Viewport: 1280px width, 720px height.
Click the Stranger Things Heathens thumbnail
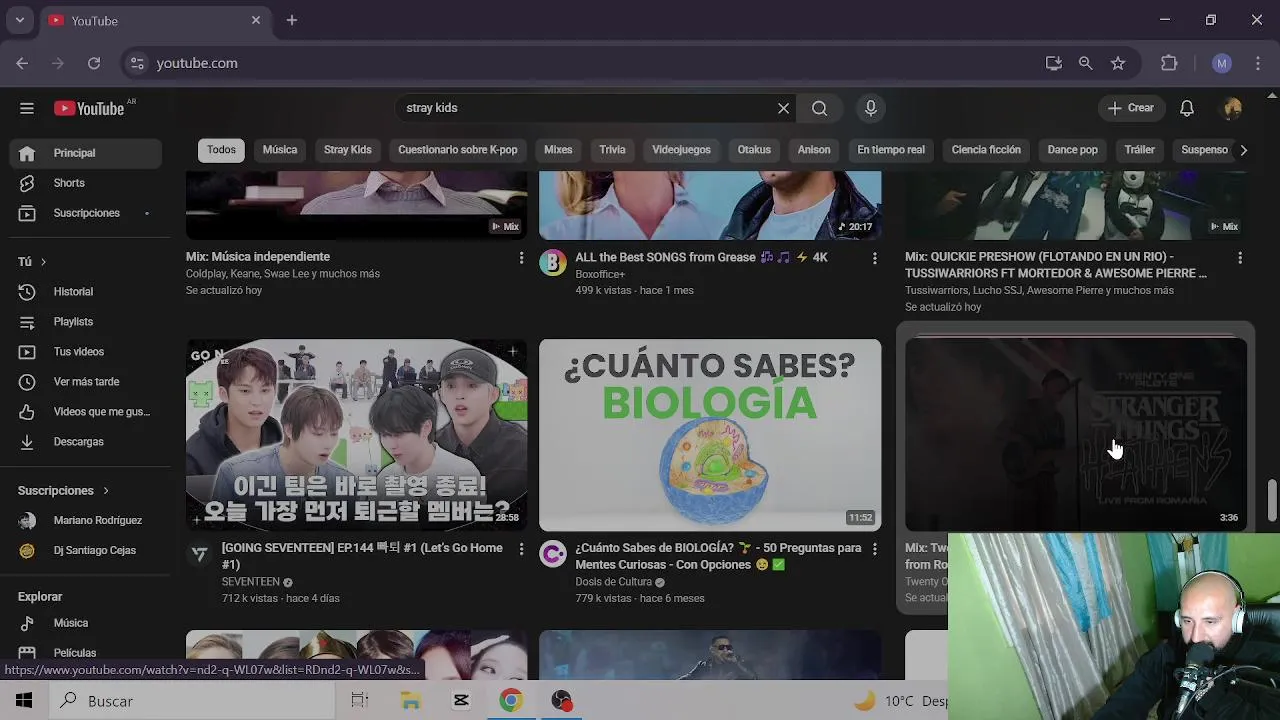tap(1076, 435)
